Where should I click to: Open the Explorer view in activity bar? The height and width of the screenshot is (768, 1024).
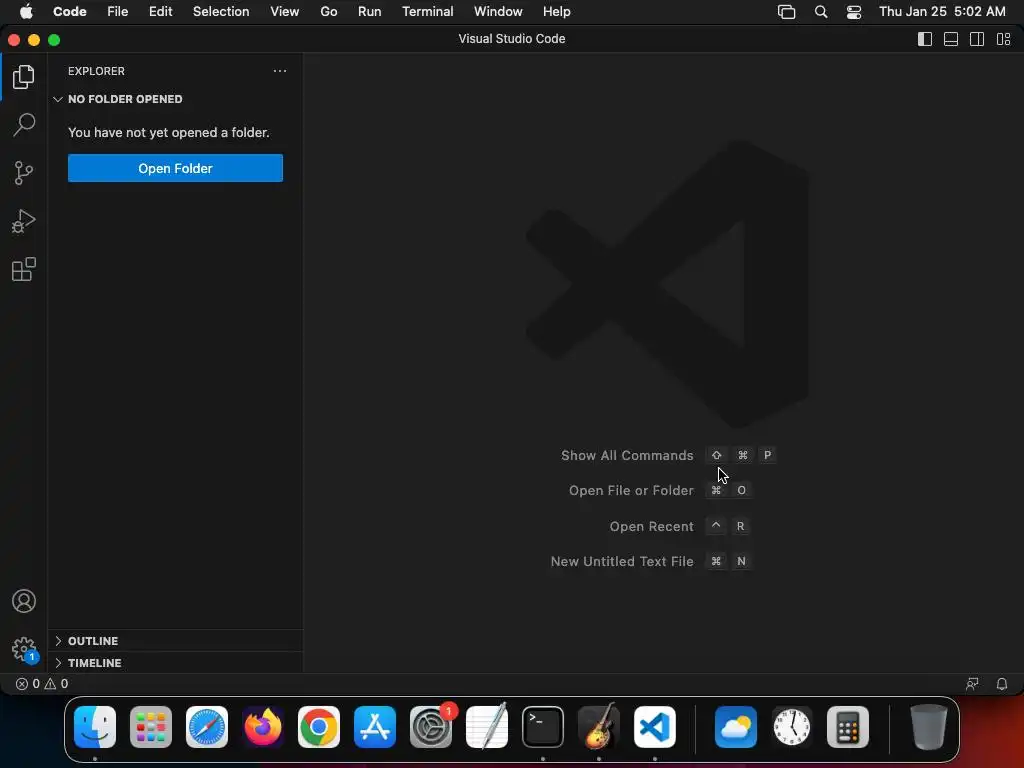pos(24,77)
